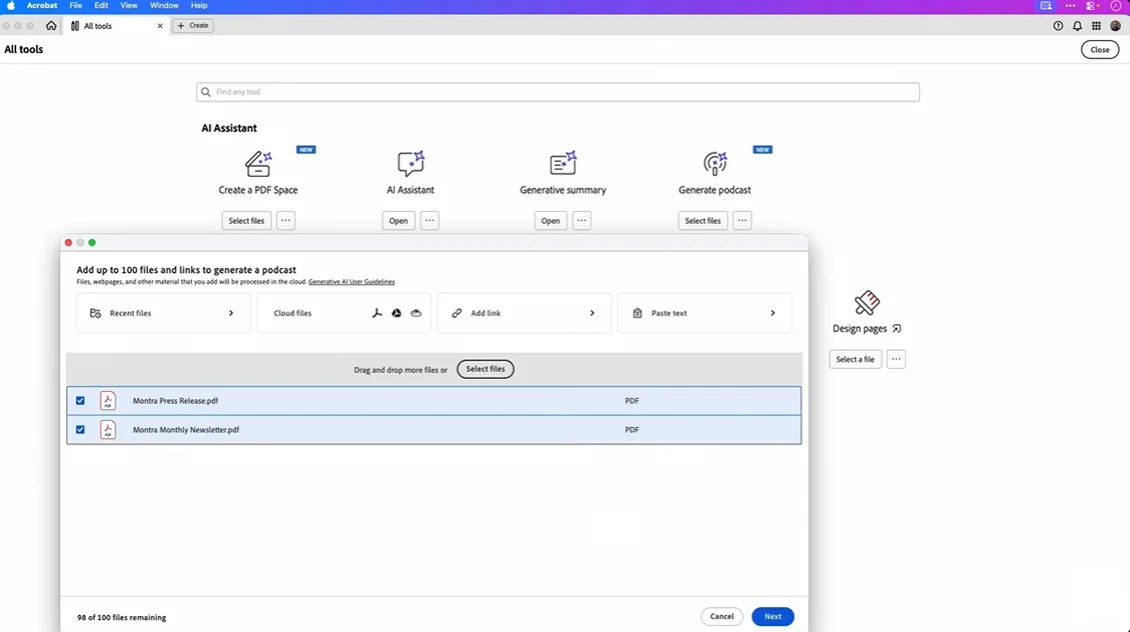The width and height of the screenshot is (1130, 632).
Task: Click the Next button
Action: 773,617
